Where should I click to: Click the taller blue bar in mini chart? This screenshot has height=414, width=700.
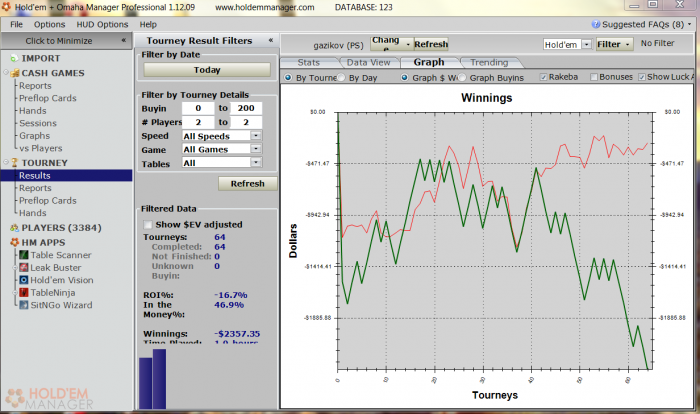(x=159, y=379)
